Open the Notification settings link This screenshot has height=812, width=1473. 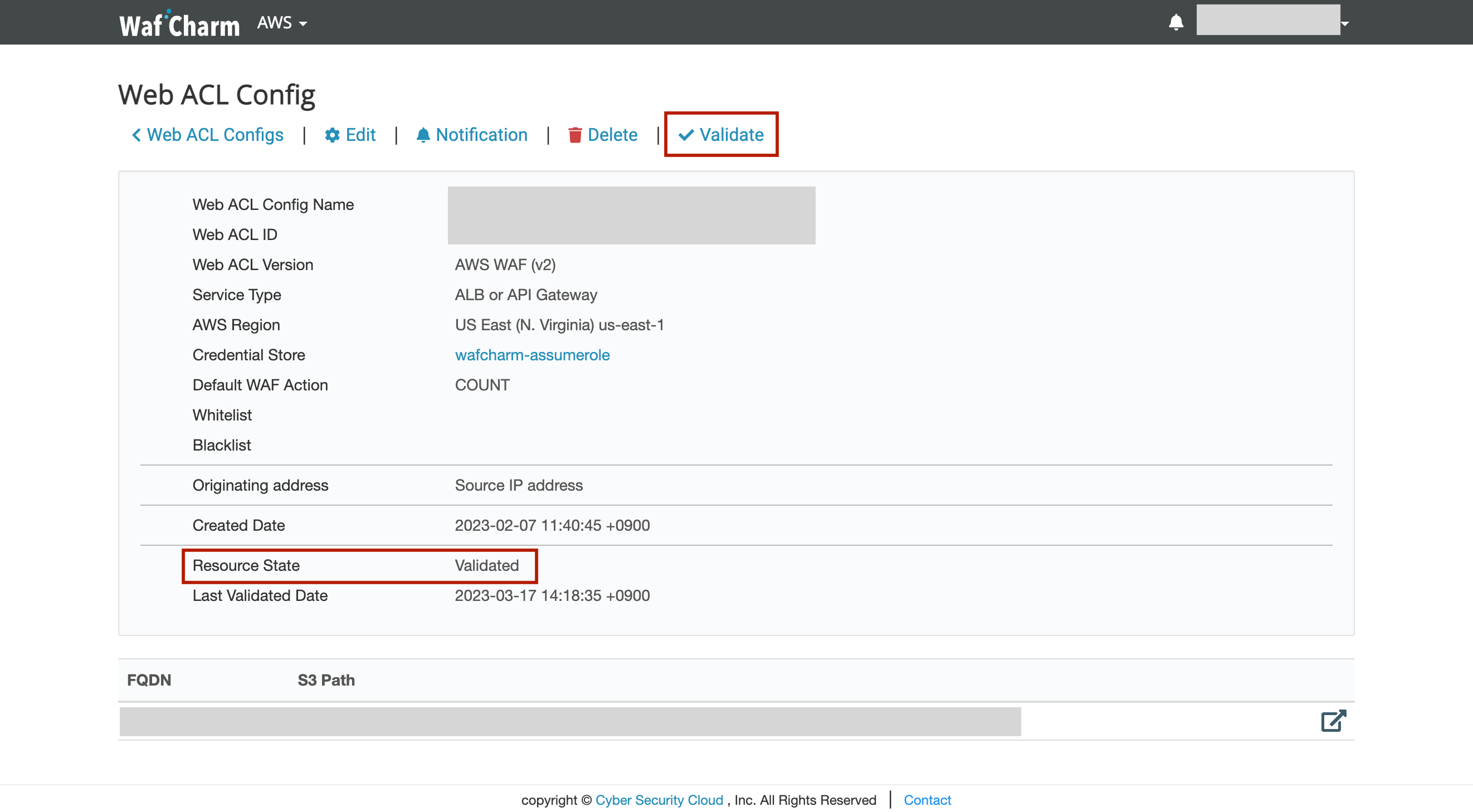472,135
